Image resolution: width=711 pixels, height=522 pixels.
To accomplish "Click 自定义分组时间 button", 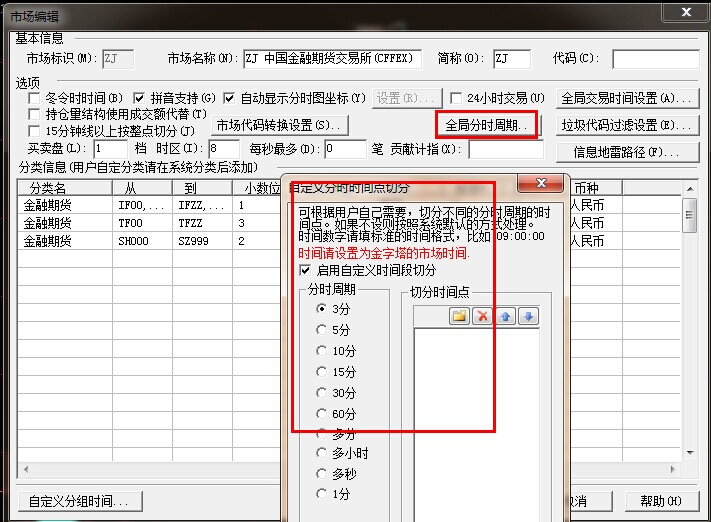I will [x=79, y=501].
